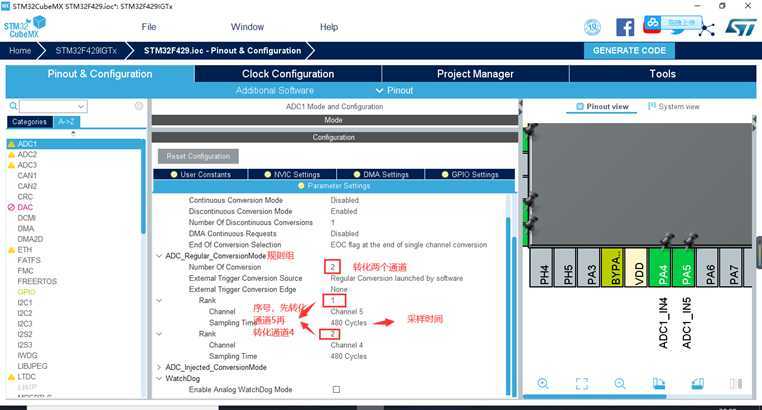Click the BYPA.. pin on the chip
The width and height of the screenshot is (762, 410).
pos(613,268)
